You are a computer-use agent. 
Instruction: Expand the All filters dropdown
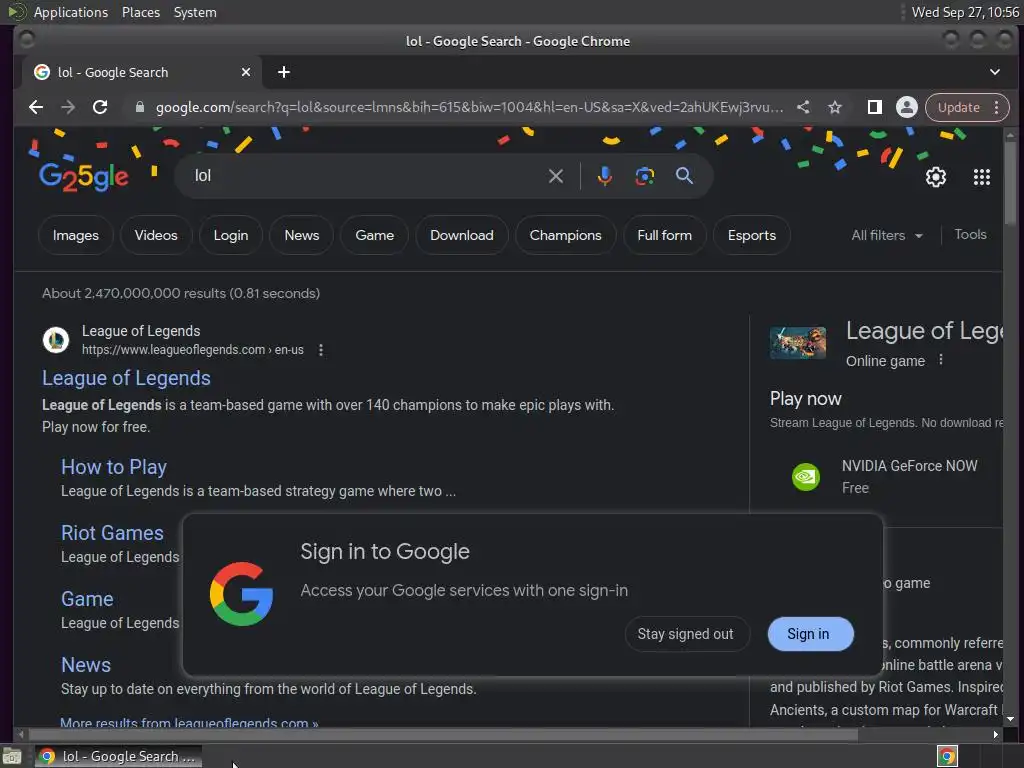click(x=887, y=235)
